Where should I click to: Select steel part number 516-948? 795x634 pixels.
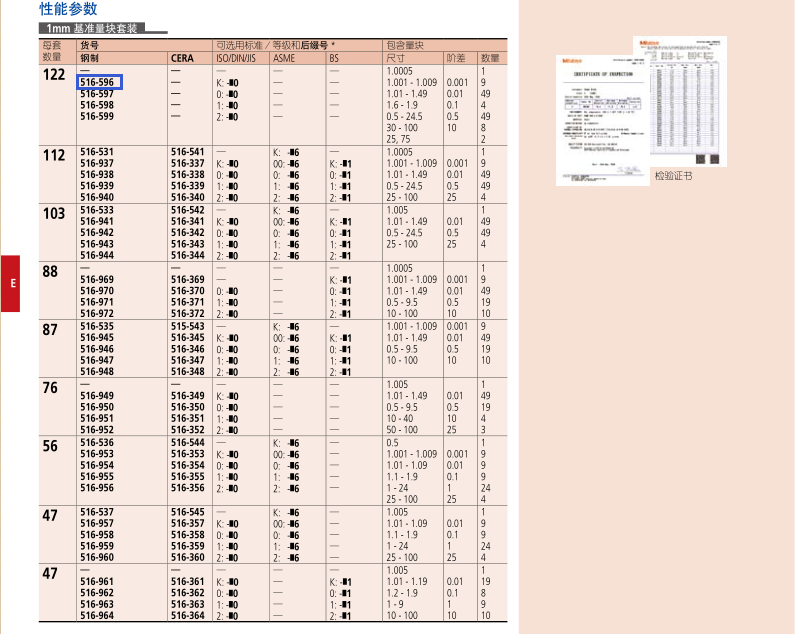[x=97, y=371]
